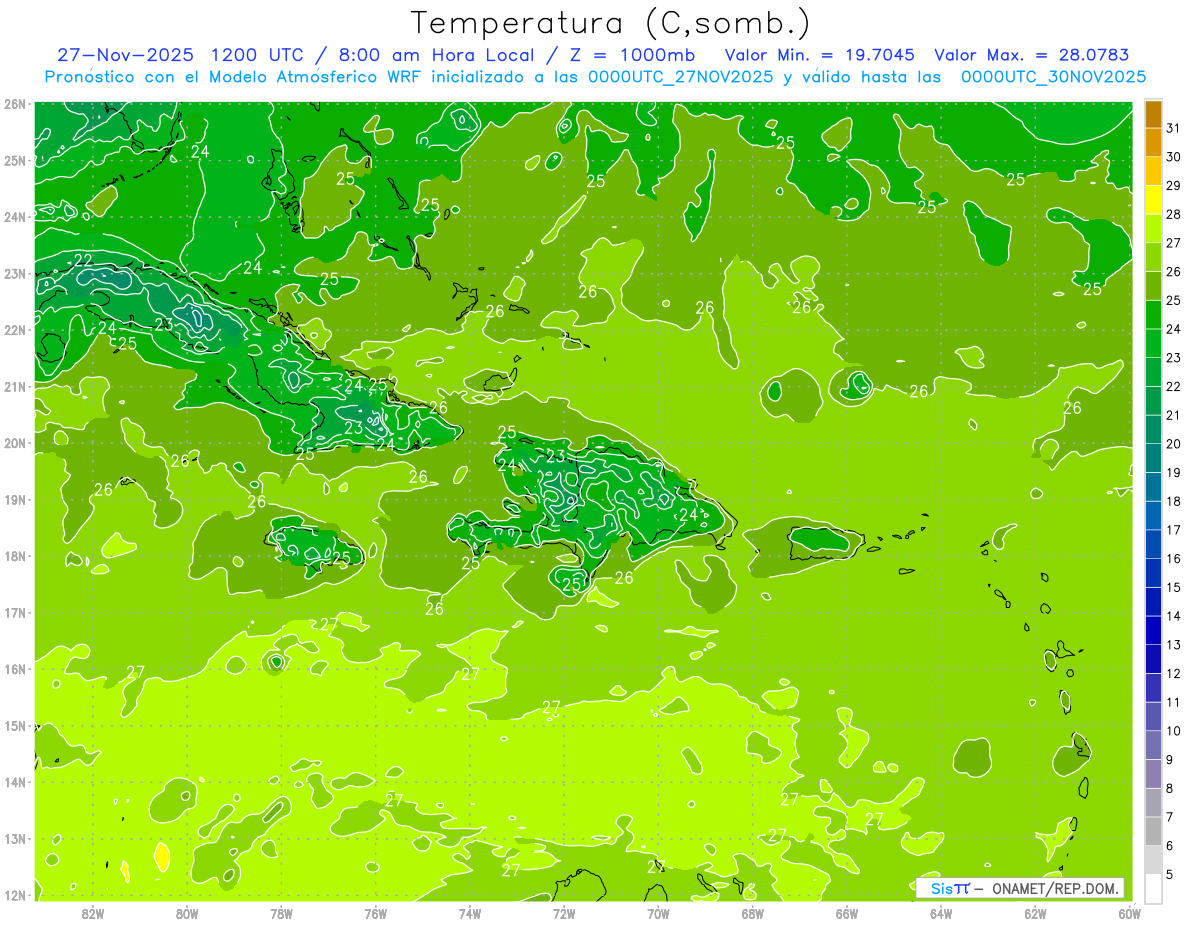Image resolution: width=1200 pixels, height=927 pixels.
Task: Click the 64W longitude axis label
Action: pyautogui.click(x=941, y=913)
